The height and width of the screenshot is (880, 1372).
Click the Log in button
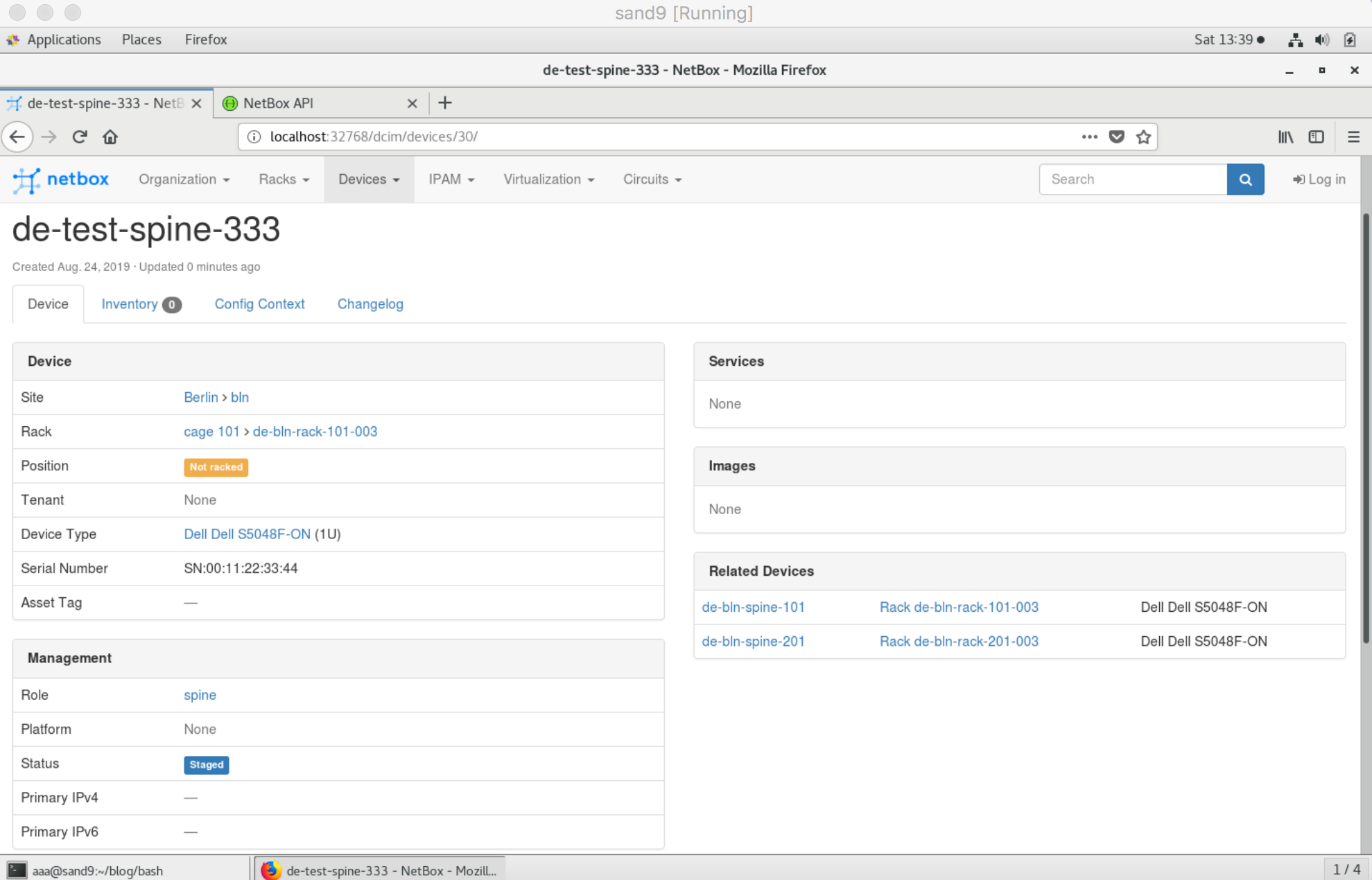pyautogui.click(x=1319, y=179)
